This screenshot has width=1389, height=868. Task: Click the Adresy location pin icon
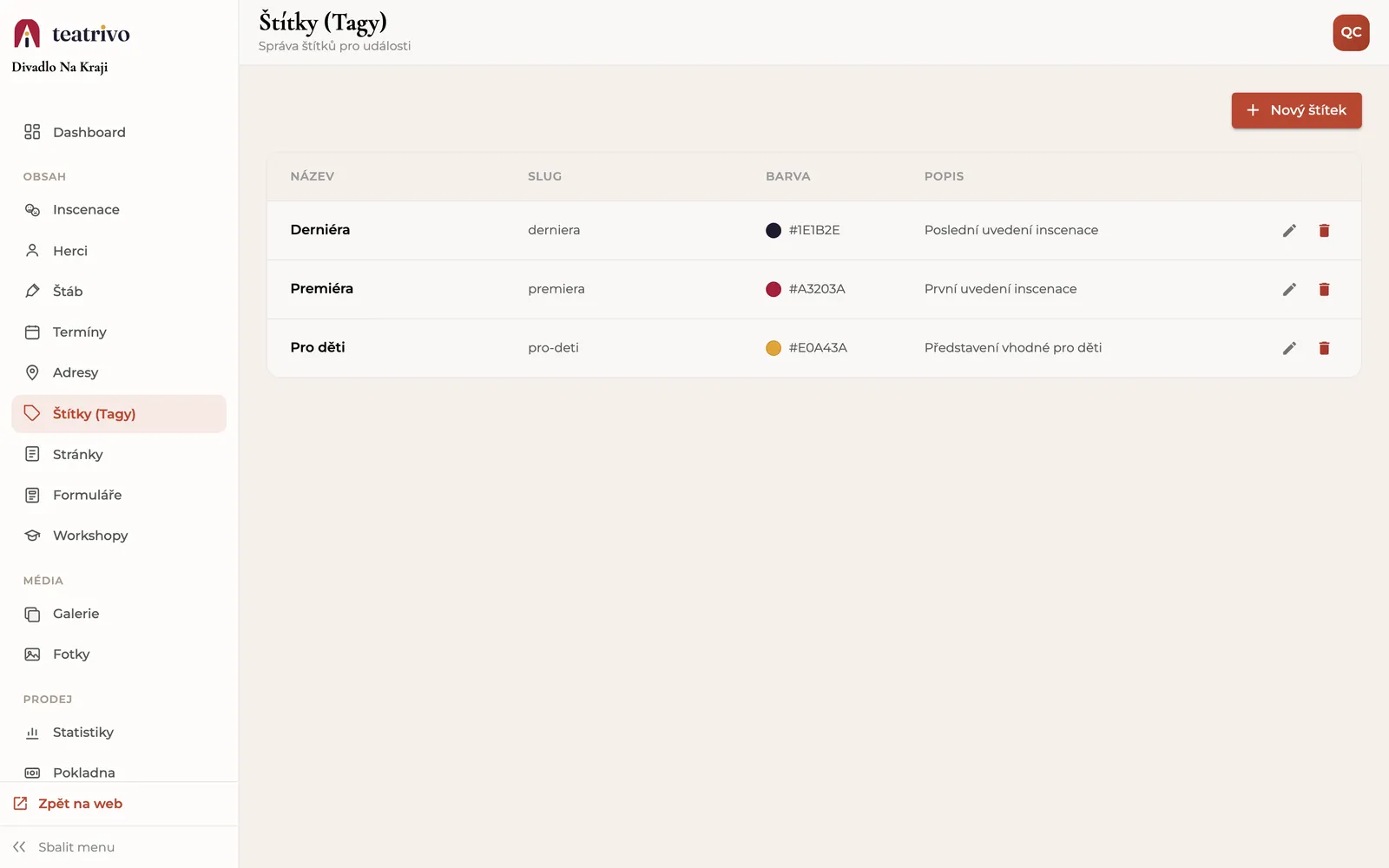[32, 372]
